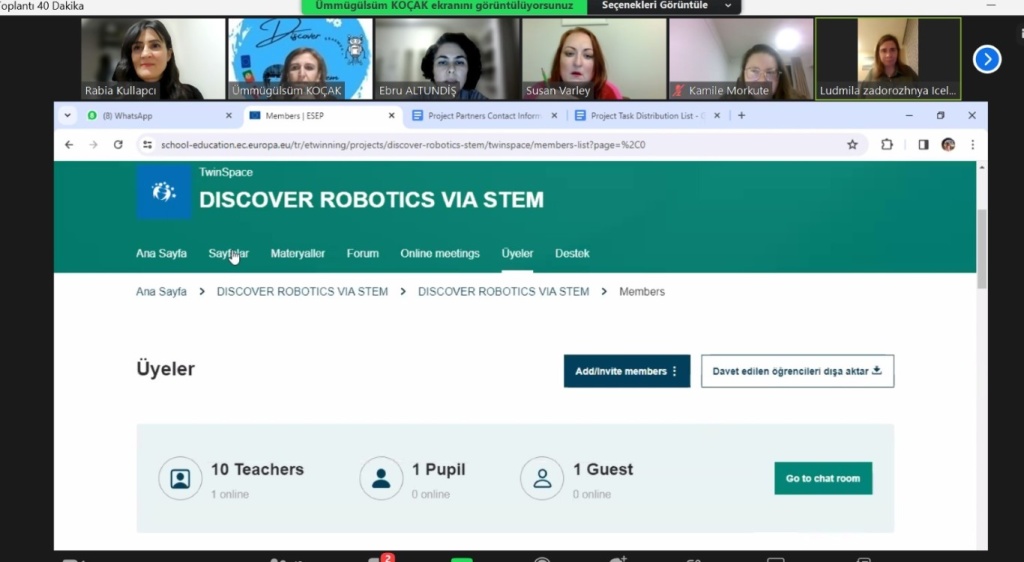Click the page's vertical scrollbar
This screenshot has width=1024, height=562.
coord(981,250)
